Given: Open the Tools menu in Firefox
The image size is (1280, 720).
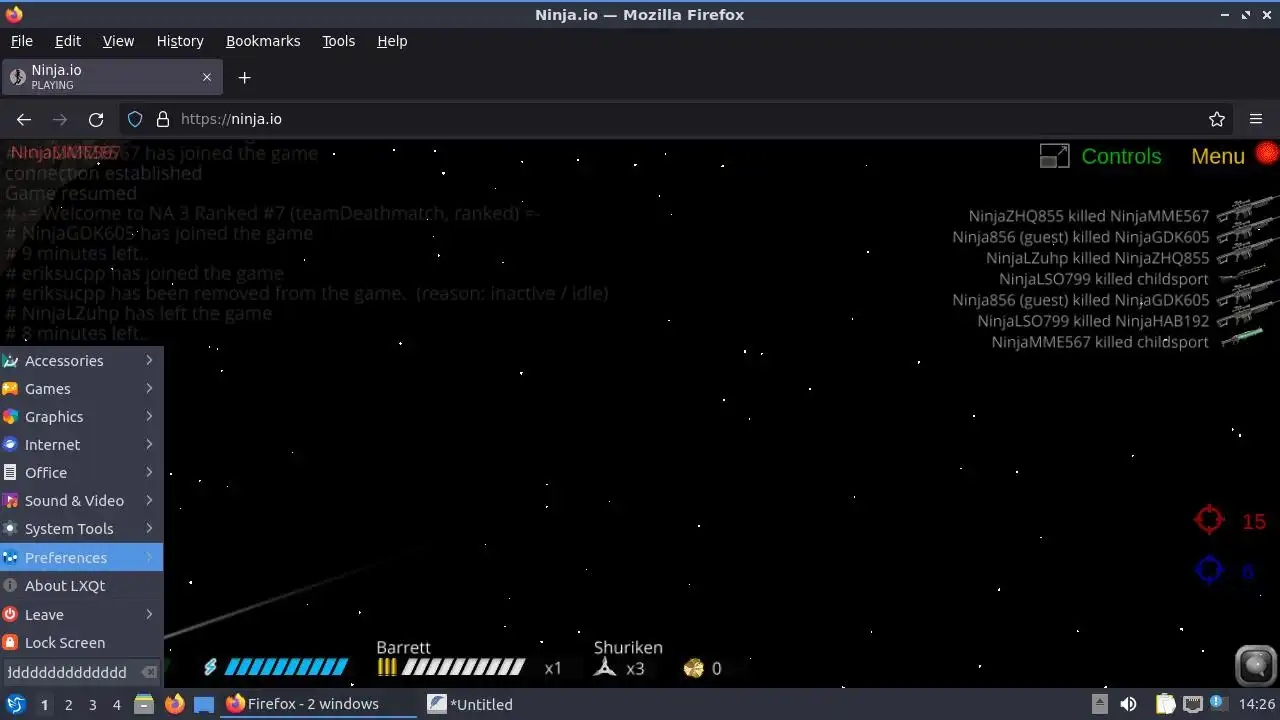Looking at the screenshot, I should tap(338, 41).
